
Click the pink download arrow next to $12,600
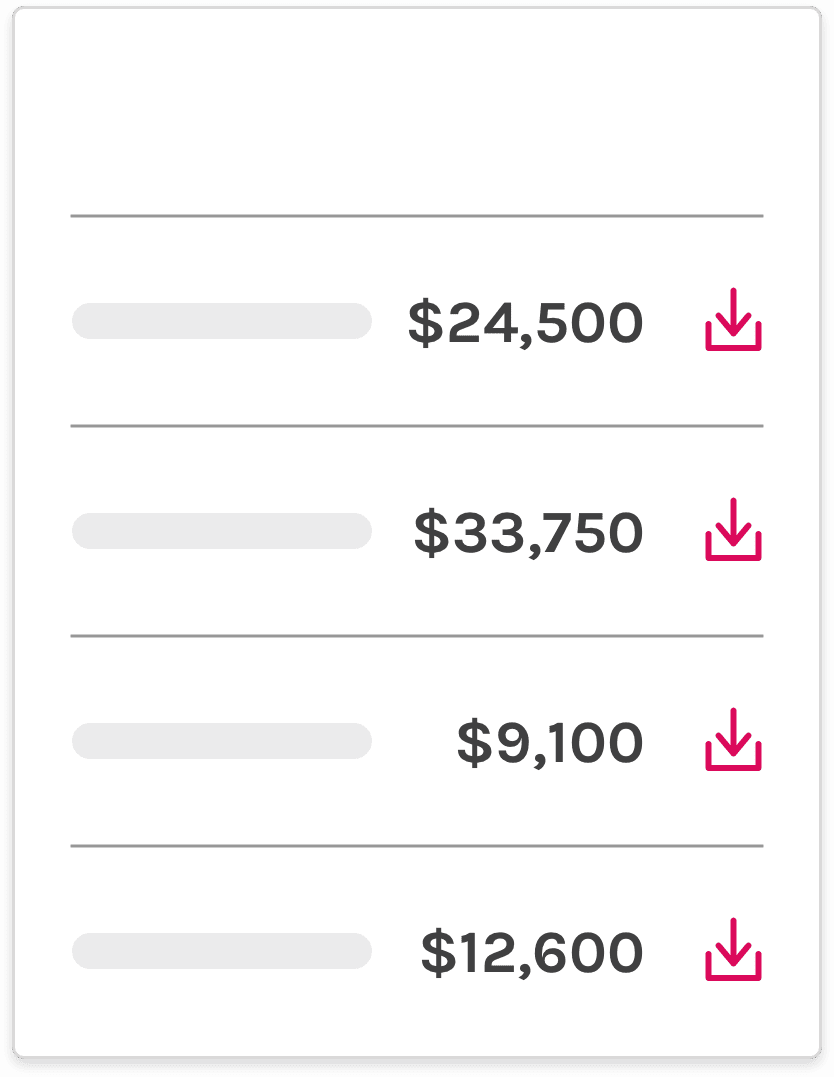[733, 950]
